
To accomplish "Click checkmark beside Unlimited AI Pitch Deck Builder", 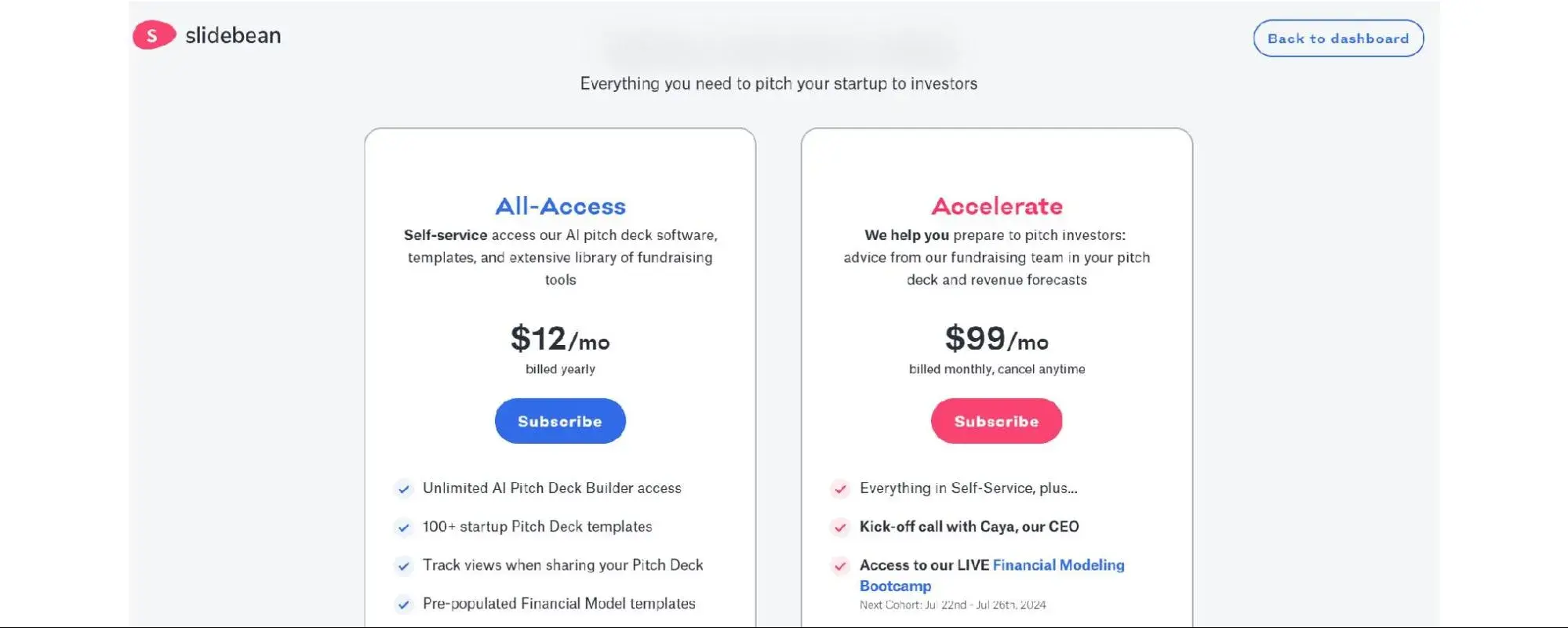I will (x=404, y=489).
